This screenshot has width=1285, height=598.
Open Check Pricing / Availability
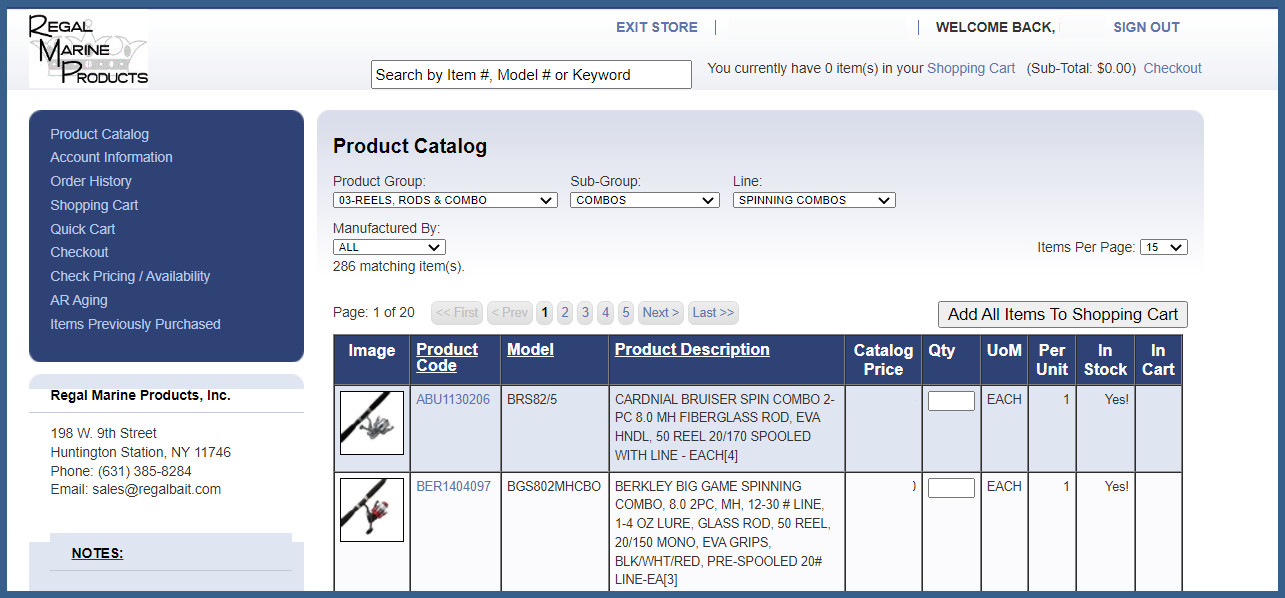pyautogui.click(x=130, y=276)
